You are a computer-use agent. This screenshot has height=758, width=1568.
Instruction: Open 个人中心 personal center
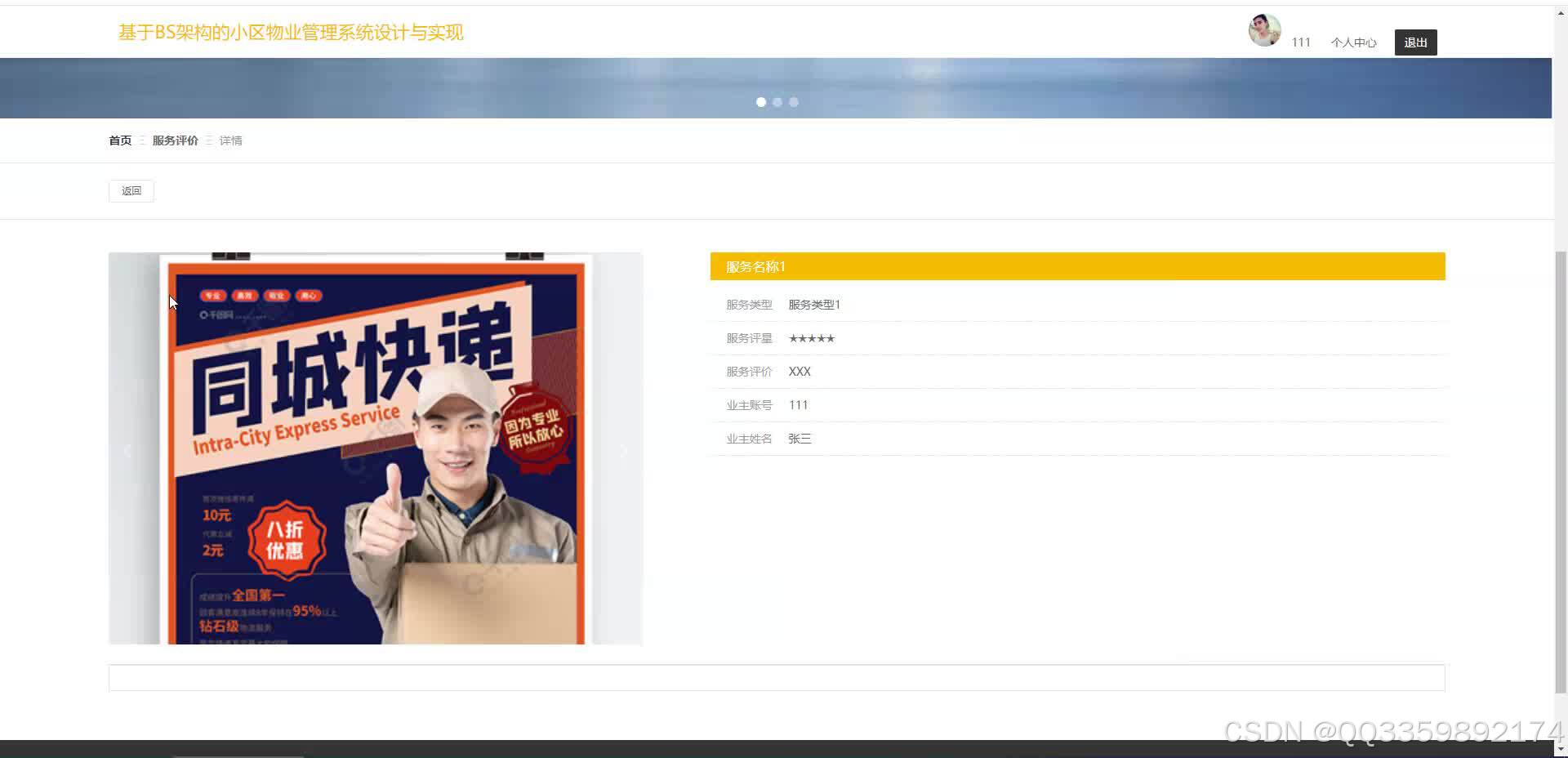[x=1353, y=42]
